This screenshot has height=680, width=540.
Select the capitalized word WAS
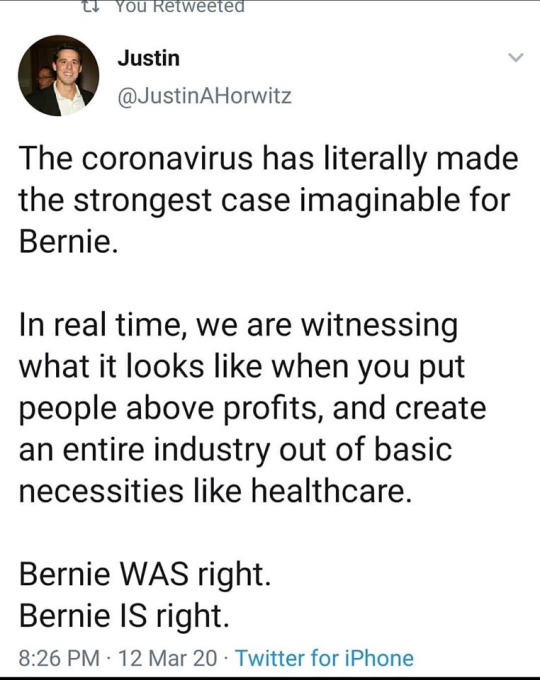click(x=154, y=574)
